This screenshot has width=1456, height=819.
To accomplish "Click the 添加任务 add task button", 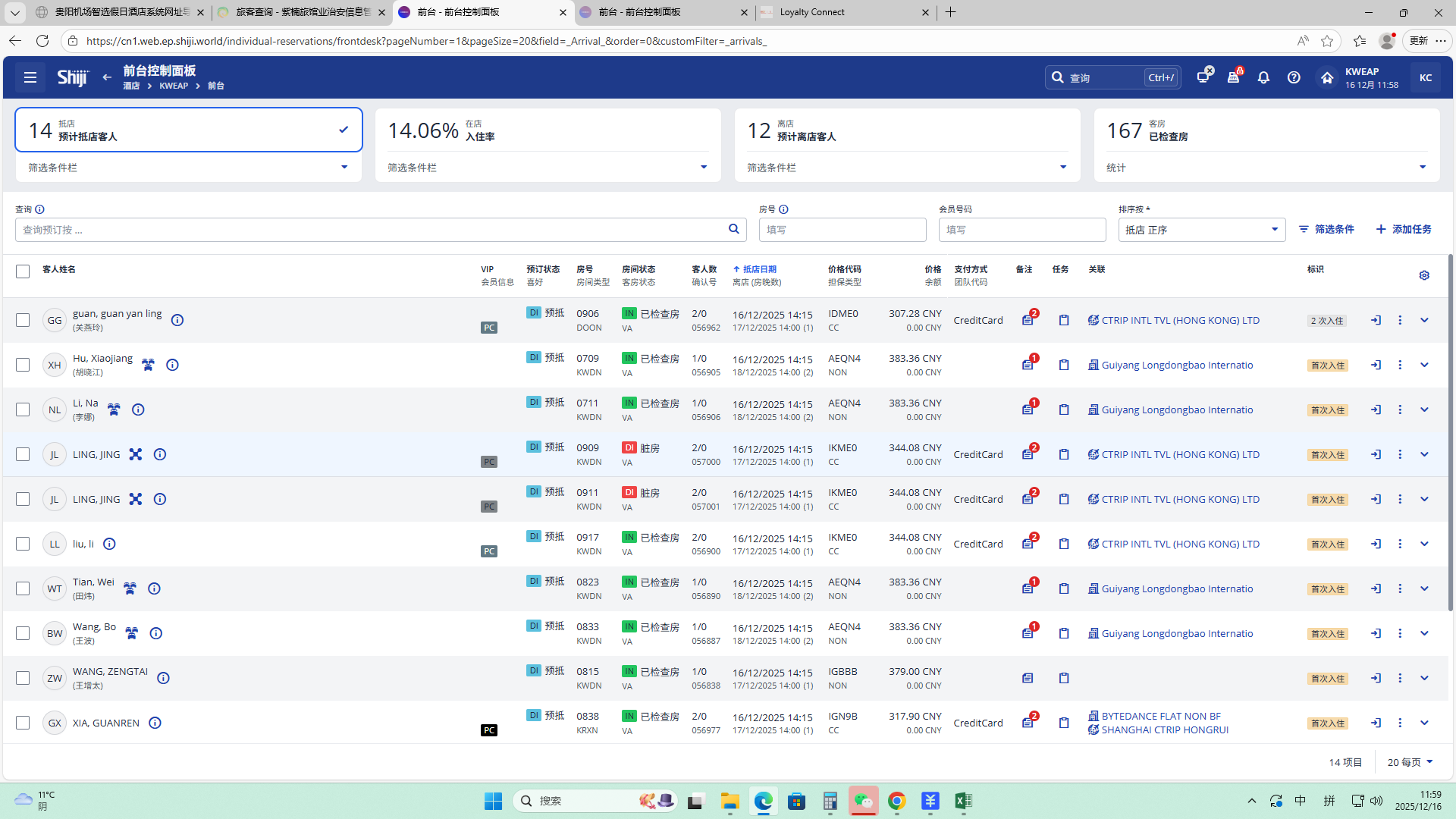I will click(x=1404, y=229).
